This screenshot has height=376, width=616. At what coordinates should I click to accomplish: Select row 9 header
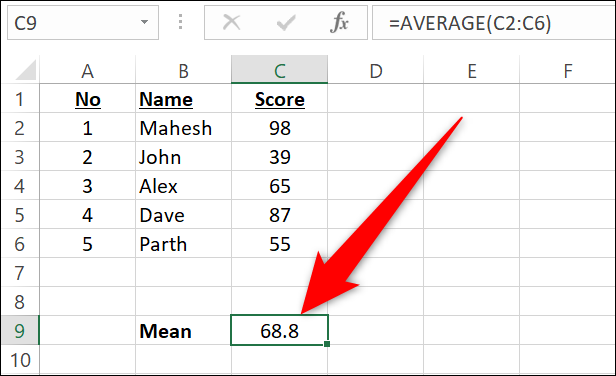pos(20,330)
